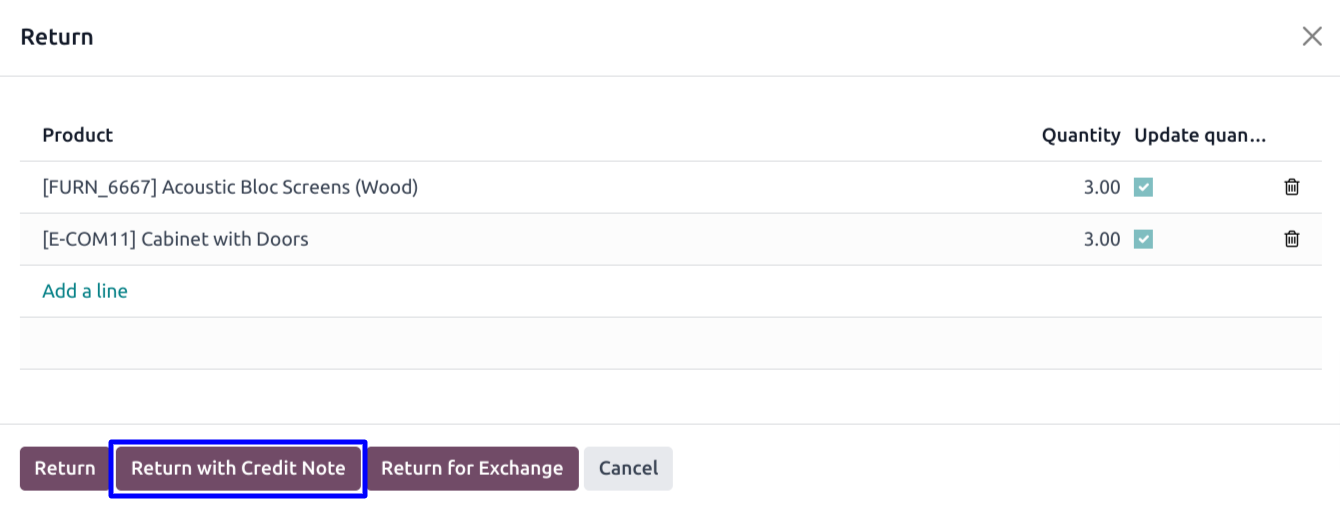Click the Add a line link
The height and width of the screenshot is (507, 1340).
[85, 291]
